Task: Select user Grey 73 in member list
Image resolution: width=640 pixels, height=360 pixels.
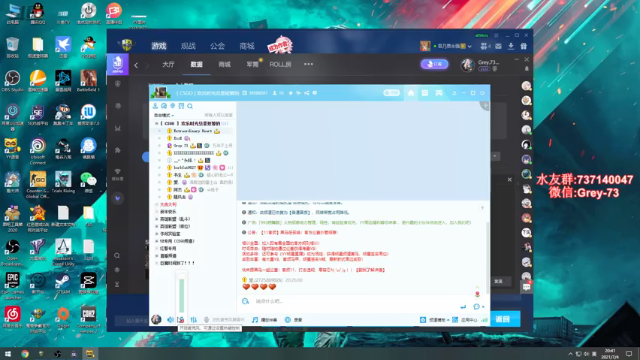Action: [180, 145]
